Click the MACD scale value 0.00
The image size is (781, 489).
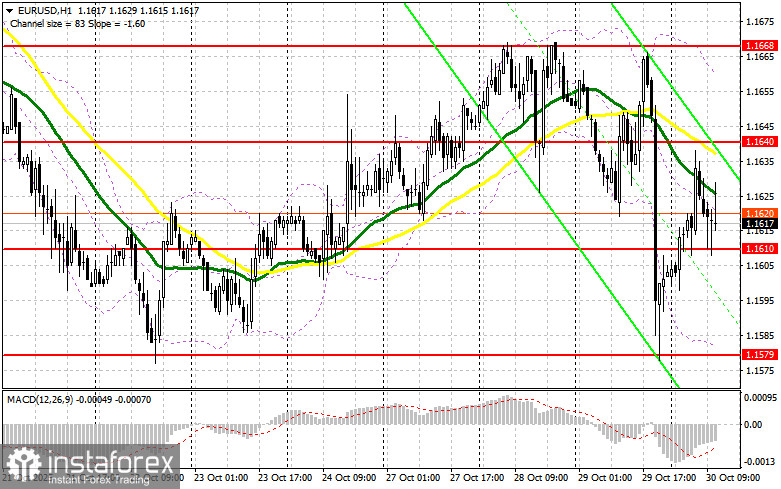click(x=753, y=424)
